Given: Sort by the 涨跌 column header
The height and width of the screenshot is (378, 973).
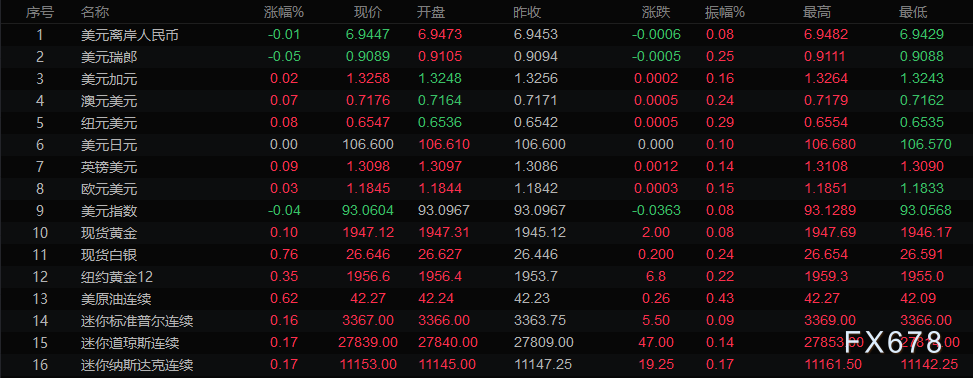Looking at the screenshot, I should (656, 12).
